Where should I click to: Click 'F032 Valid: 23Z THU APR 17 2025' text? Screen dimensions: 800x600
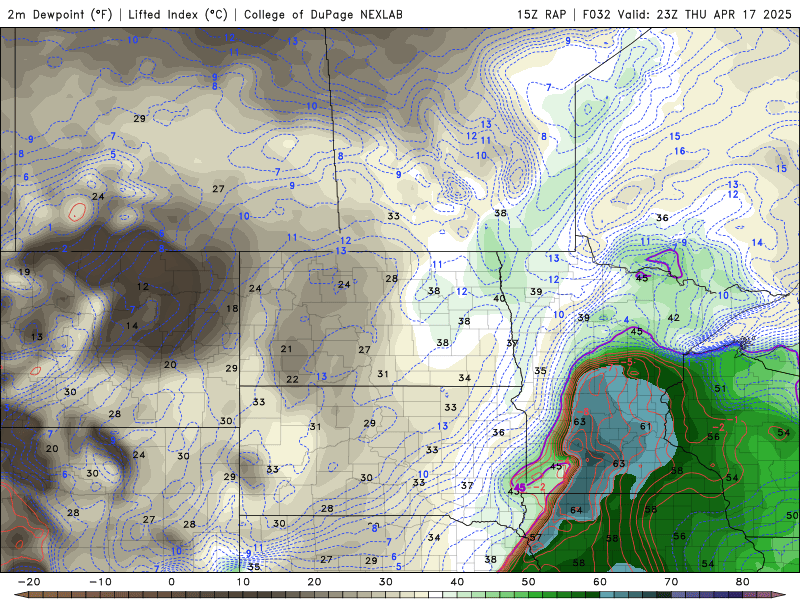[x=687, y=14]
